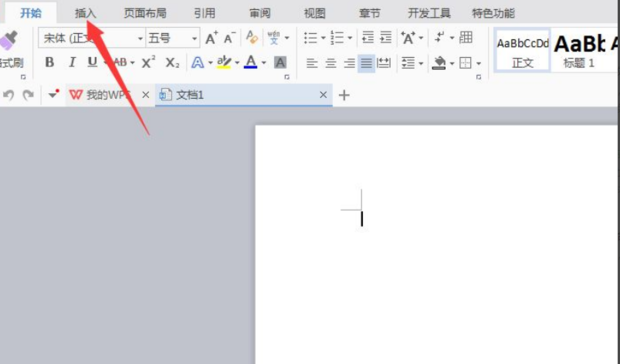Apply paragraph shading paint bucket
Screen dimensions: 620x364
439,63
